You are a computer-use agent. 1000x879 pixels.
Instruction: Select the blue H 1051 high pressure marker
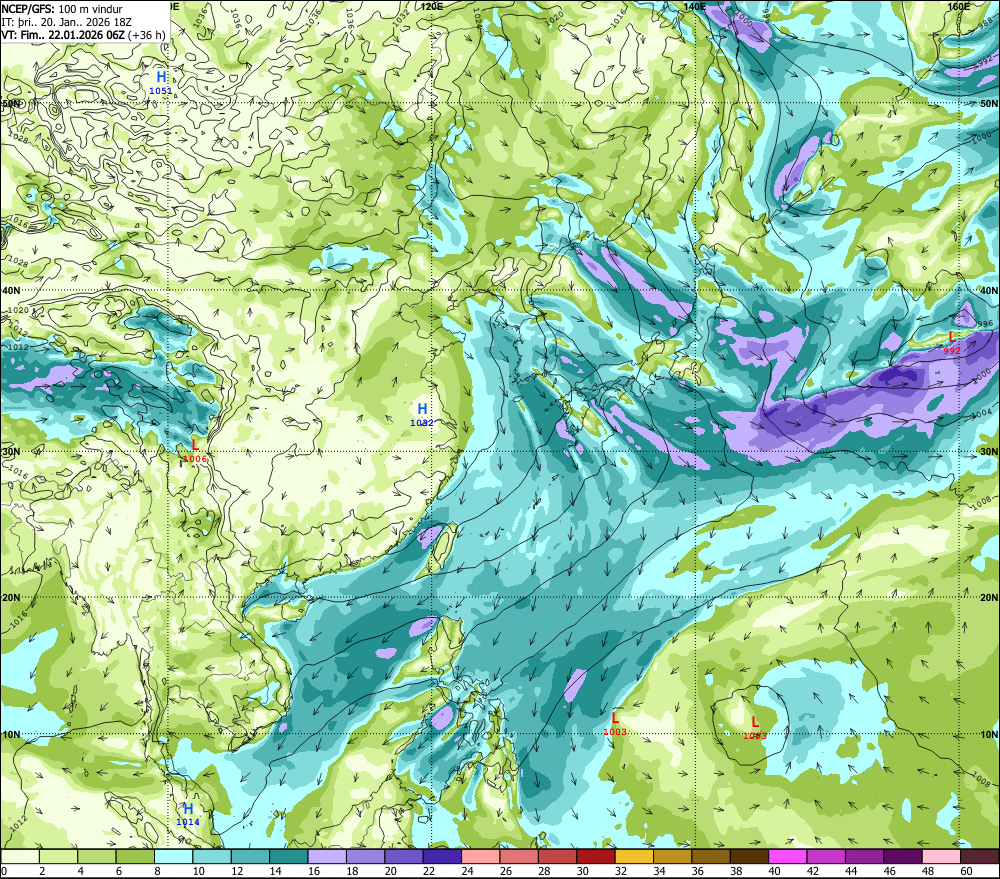point(161,82)
